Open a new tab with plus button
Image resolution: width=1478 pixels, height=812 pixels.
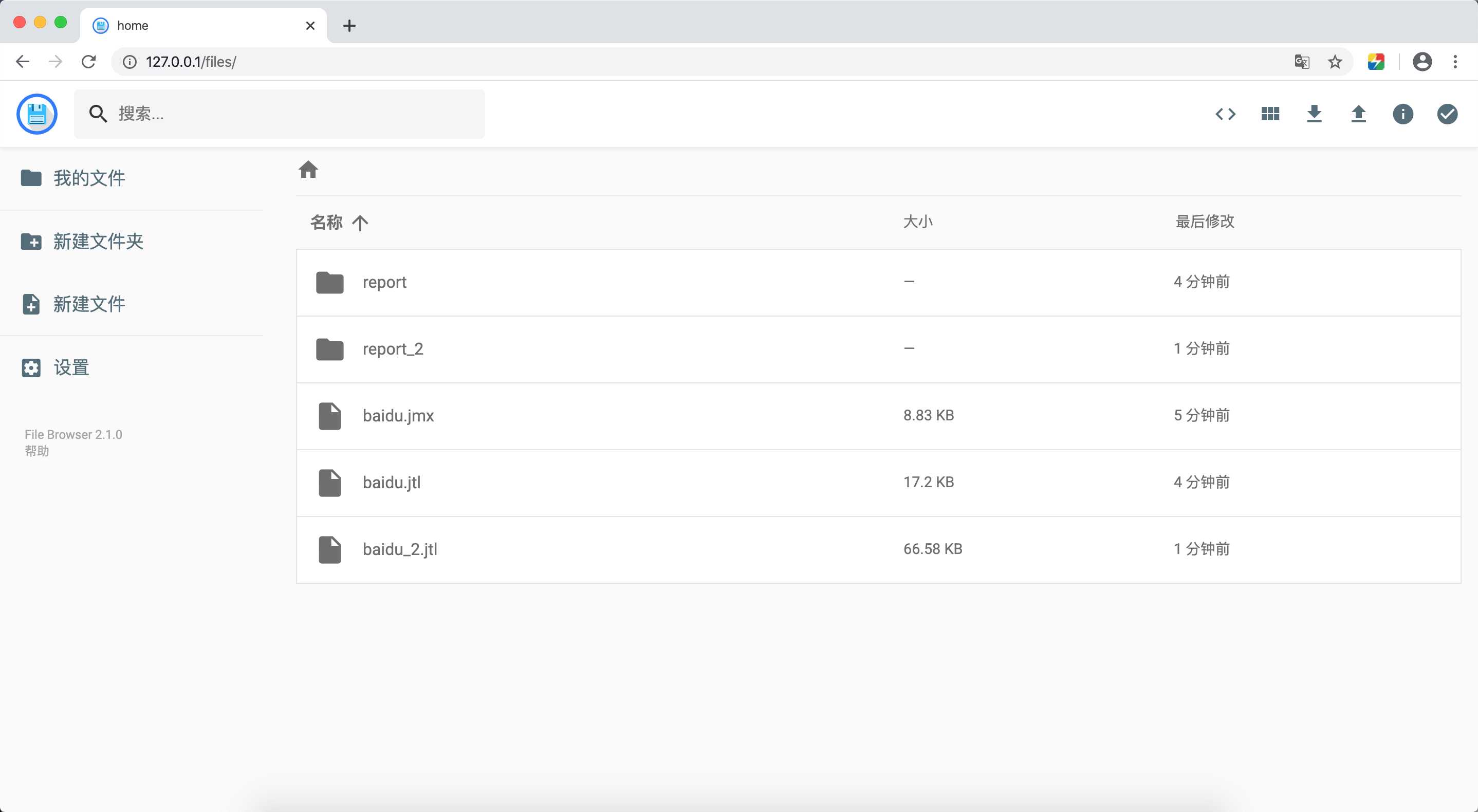point(349,25)
